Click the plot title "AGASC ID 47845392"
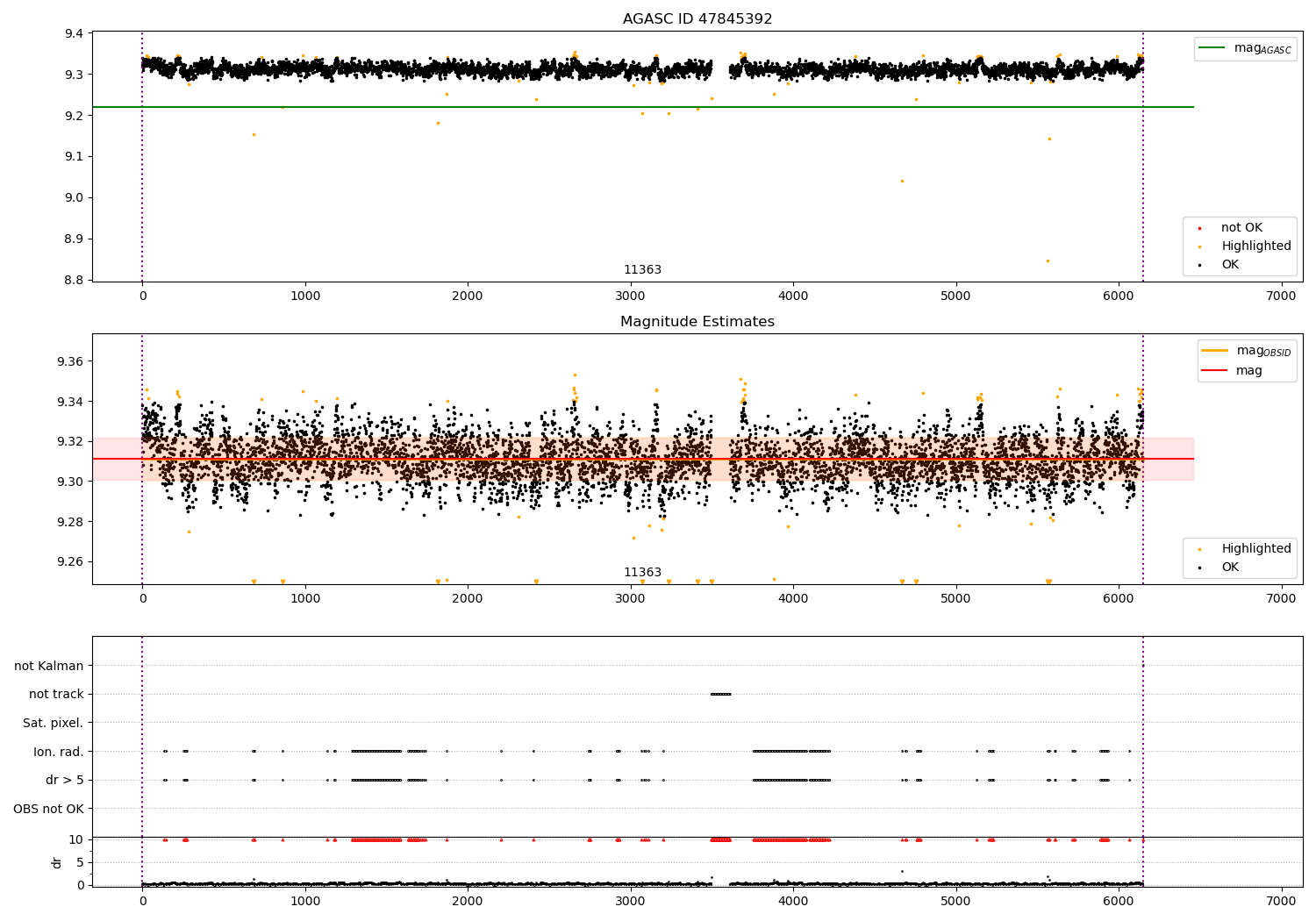Screen dimensions: 1316x921 point(697,19)
